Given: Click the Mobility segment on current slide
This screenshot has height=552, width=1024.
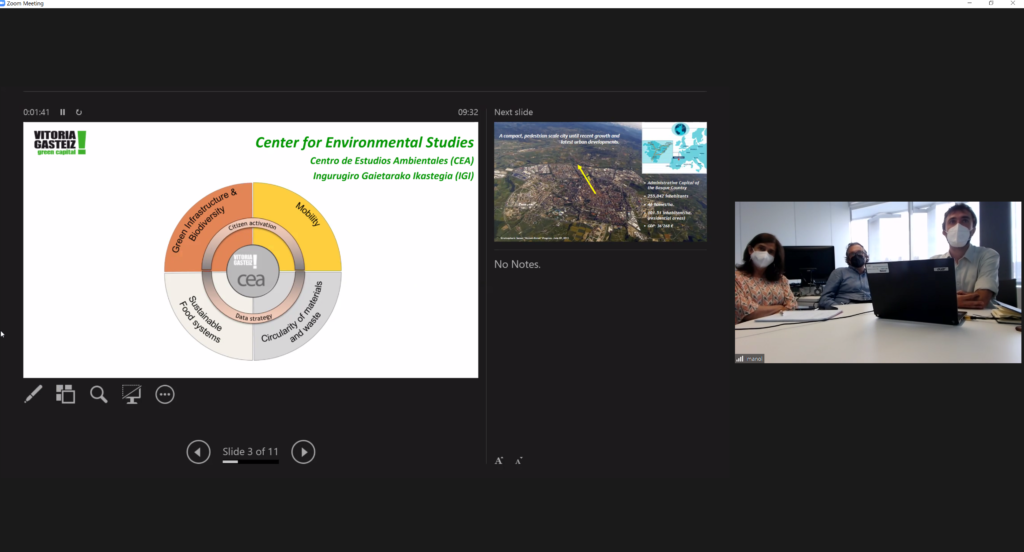Looking at the screenshot, I should click(306, 224).
